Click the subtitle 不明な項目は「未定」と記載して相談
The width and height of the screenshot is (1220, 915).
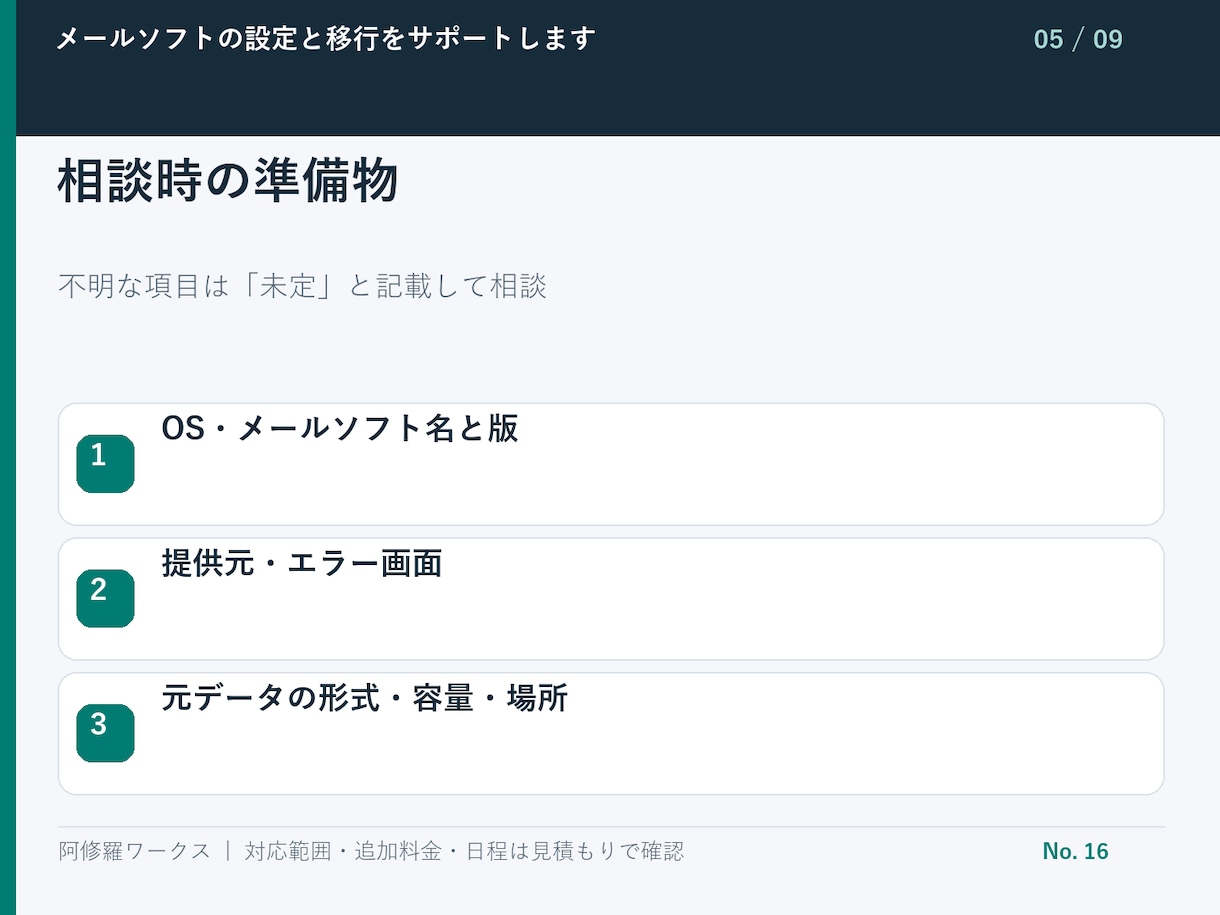tap(302, 287)
